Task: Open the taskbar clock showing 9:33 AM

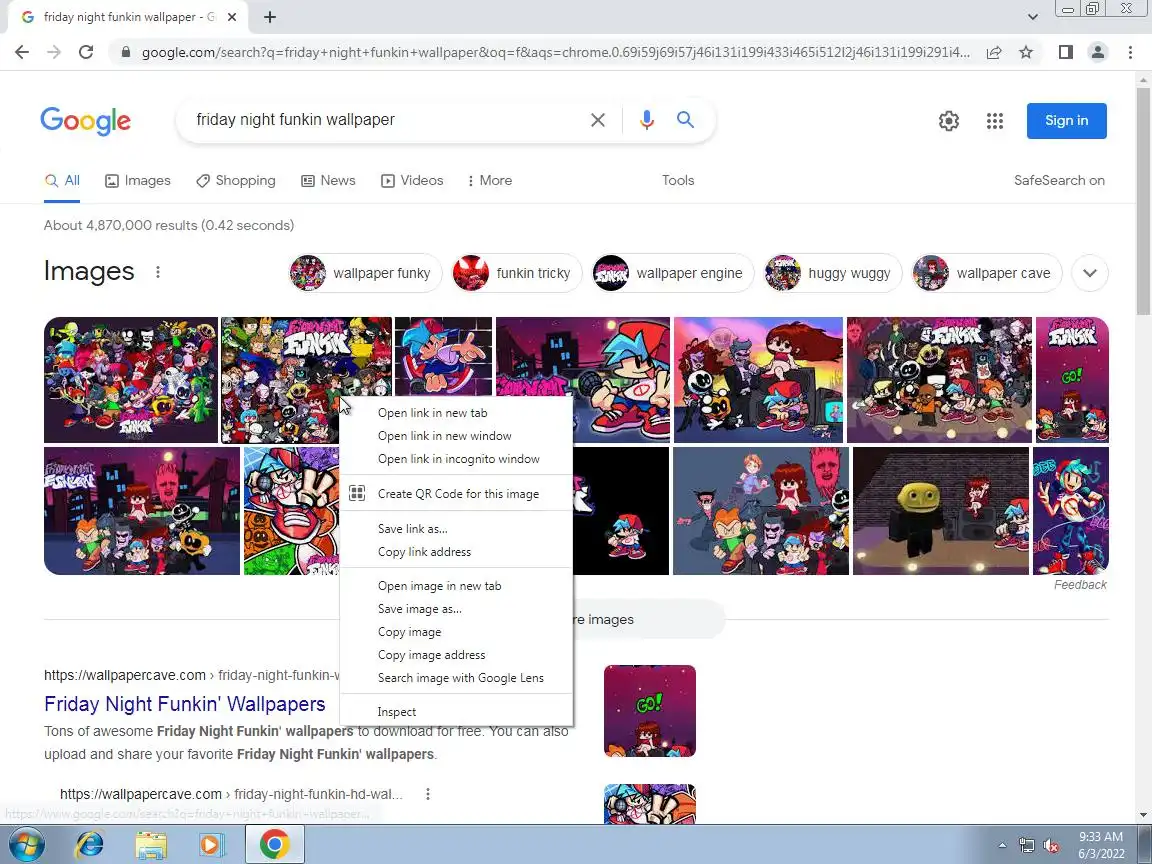Action: coord(1101,845)
